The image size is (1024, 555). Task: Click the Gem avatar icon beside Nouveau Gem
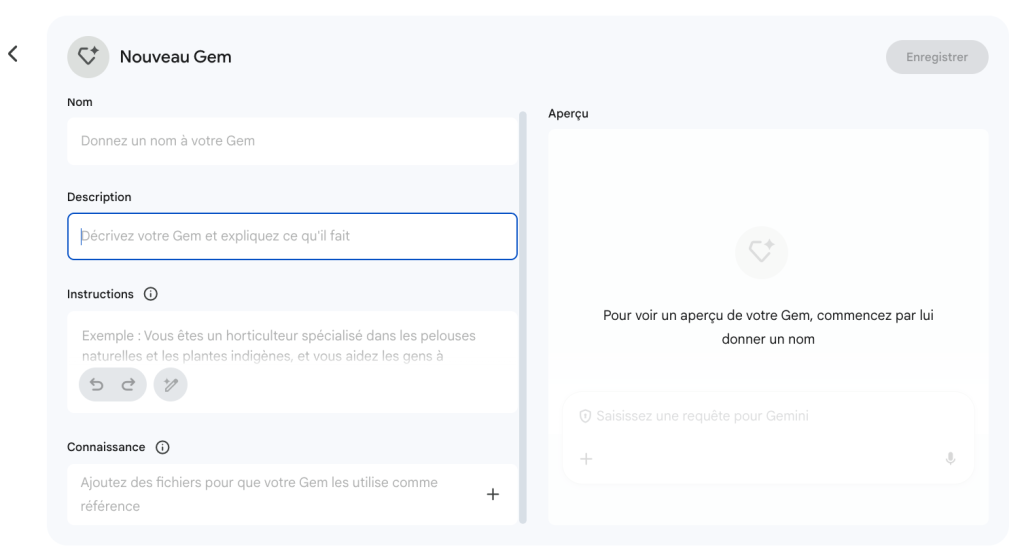pyautogui.click(x=87, y=57)
